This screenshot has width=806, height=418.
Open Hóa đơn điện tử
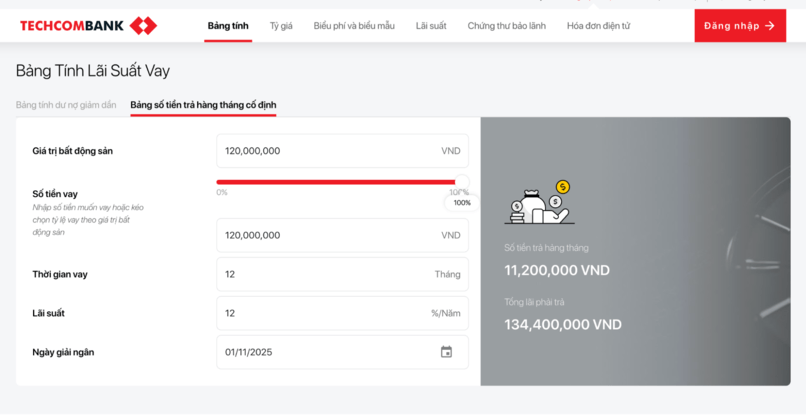[x=598, y=26]
